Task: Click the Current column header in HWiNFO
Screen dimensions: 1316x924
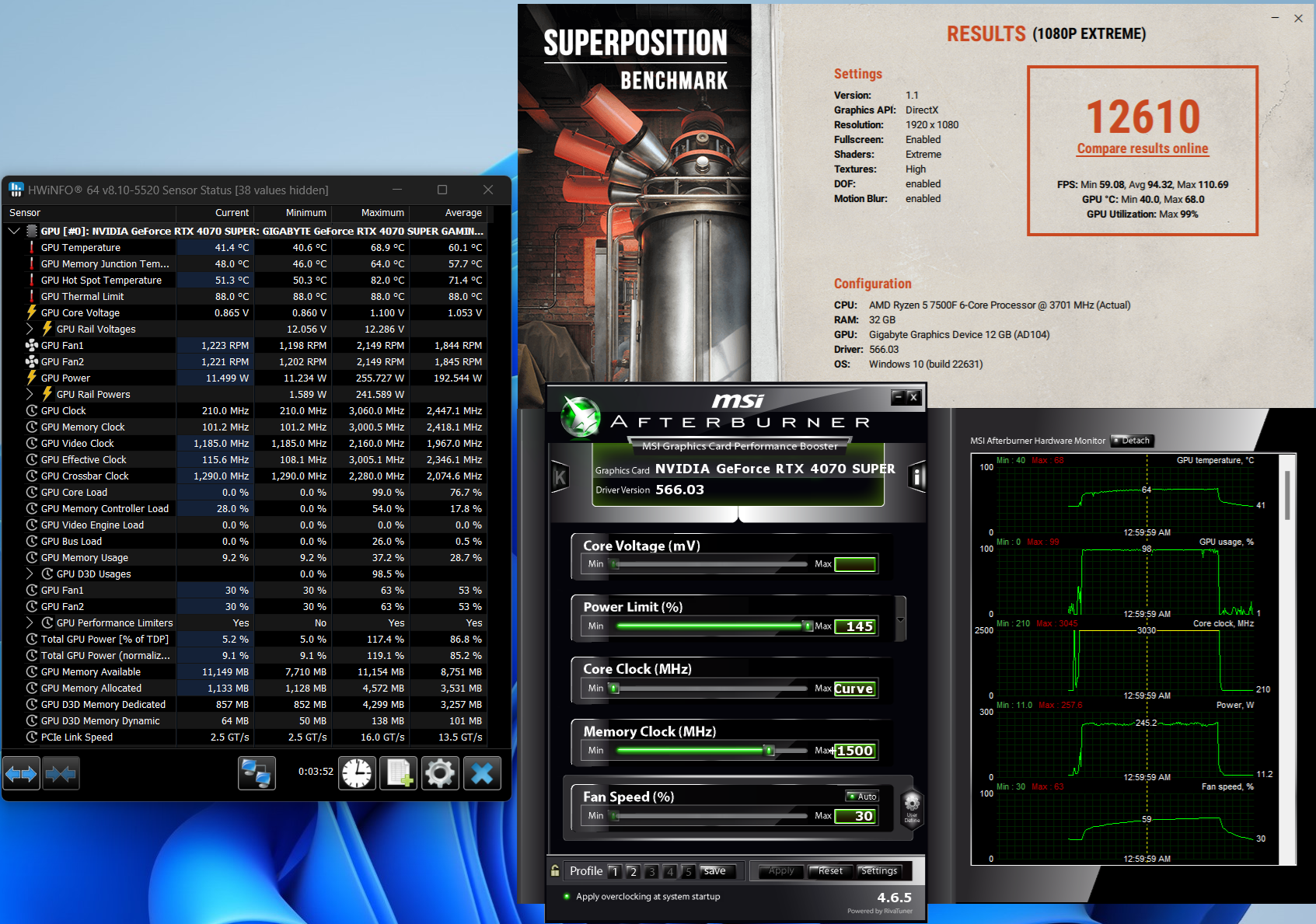Action: [x=215, y=213]
